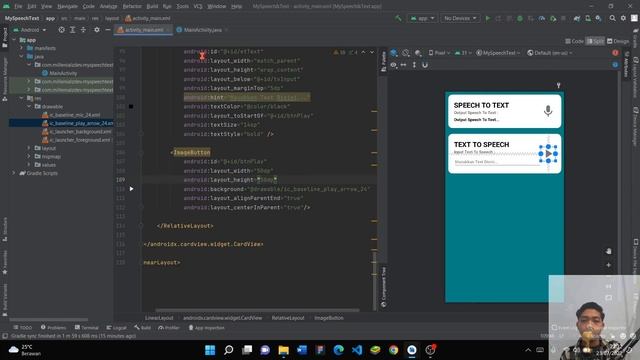Expand the layout folder in tree

click(x=29, y=148)
